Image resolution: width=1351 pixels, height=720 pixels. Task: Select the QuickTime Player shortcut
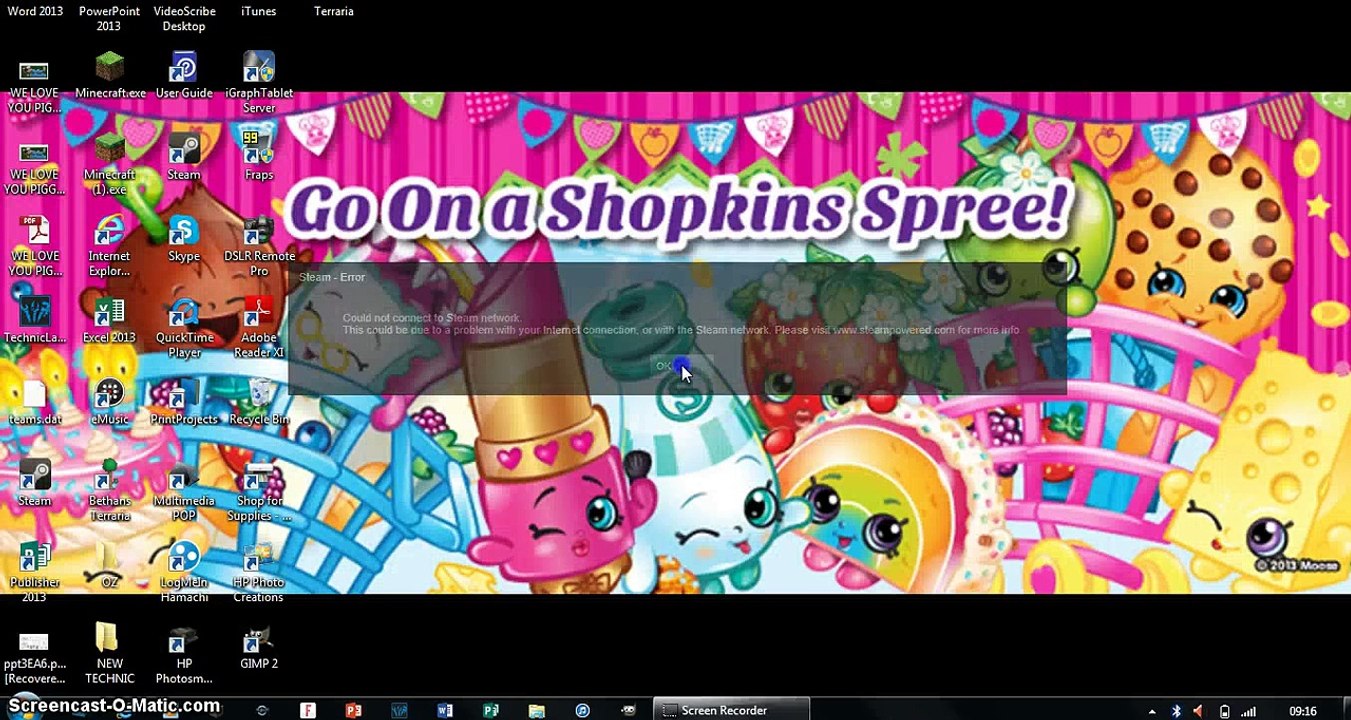[184, 328]
